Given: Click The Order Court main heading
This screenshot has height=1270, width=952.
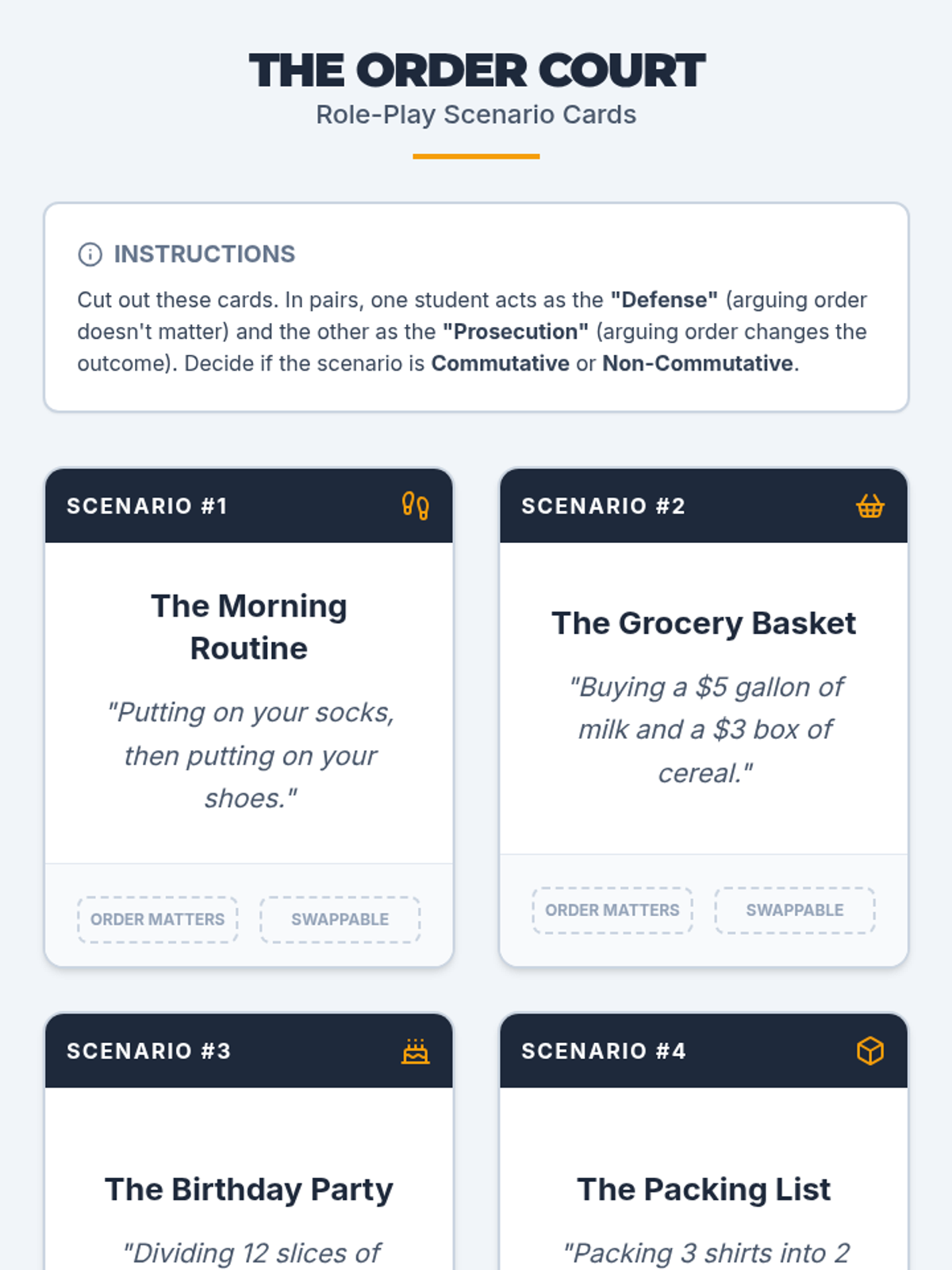Looking at the screenshot, I should 476,71.
